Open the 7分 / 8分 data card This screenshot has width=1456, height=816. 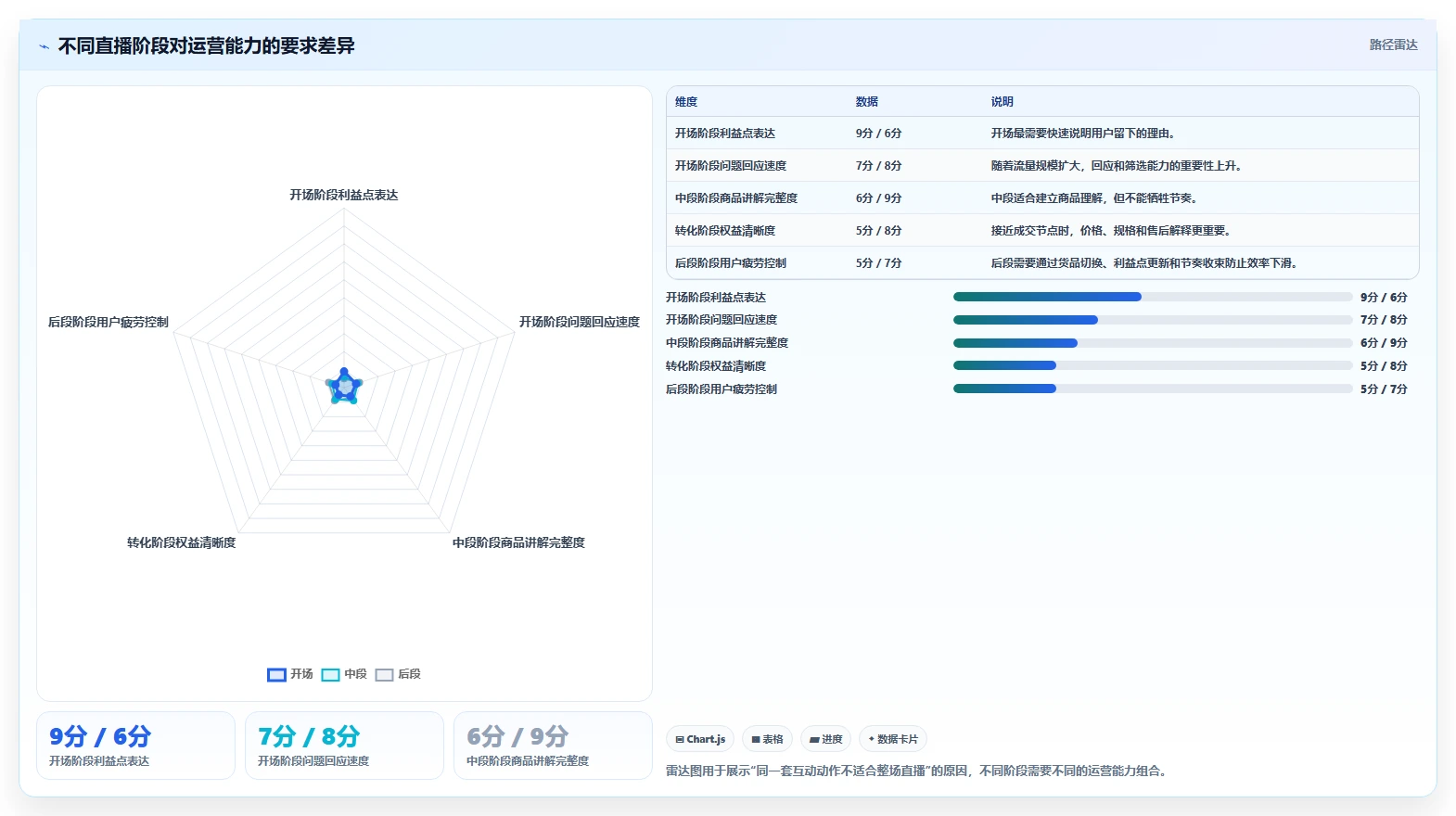[x=344, y=746]
